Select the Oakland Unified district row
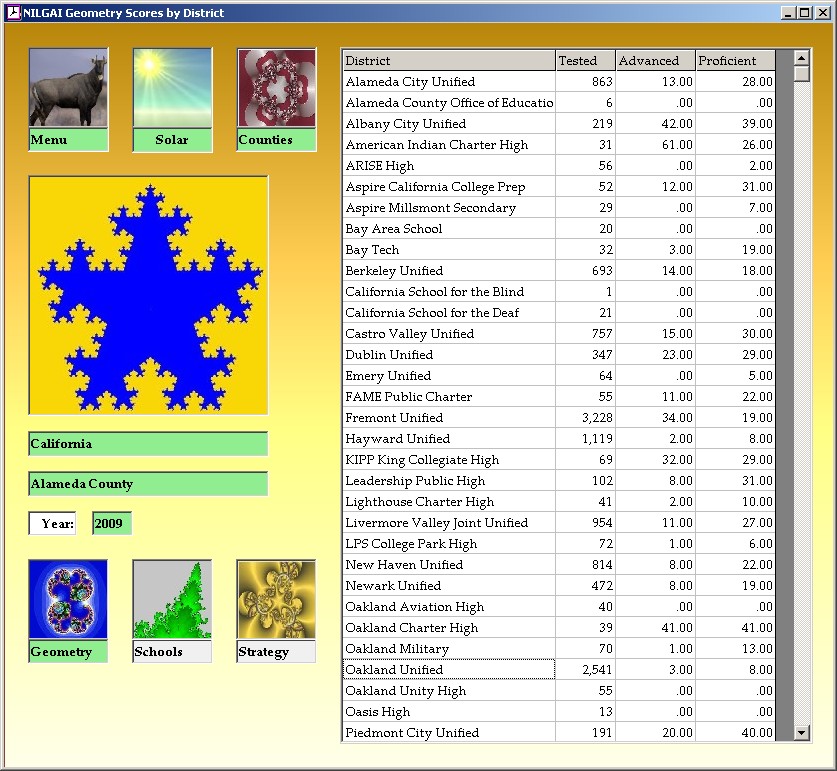This screenshot has height=771, width=837. pyautogui.click(x=448, y=670)
